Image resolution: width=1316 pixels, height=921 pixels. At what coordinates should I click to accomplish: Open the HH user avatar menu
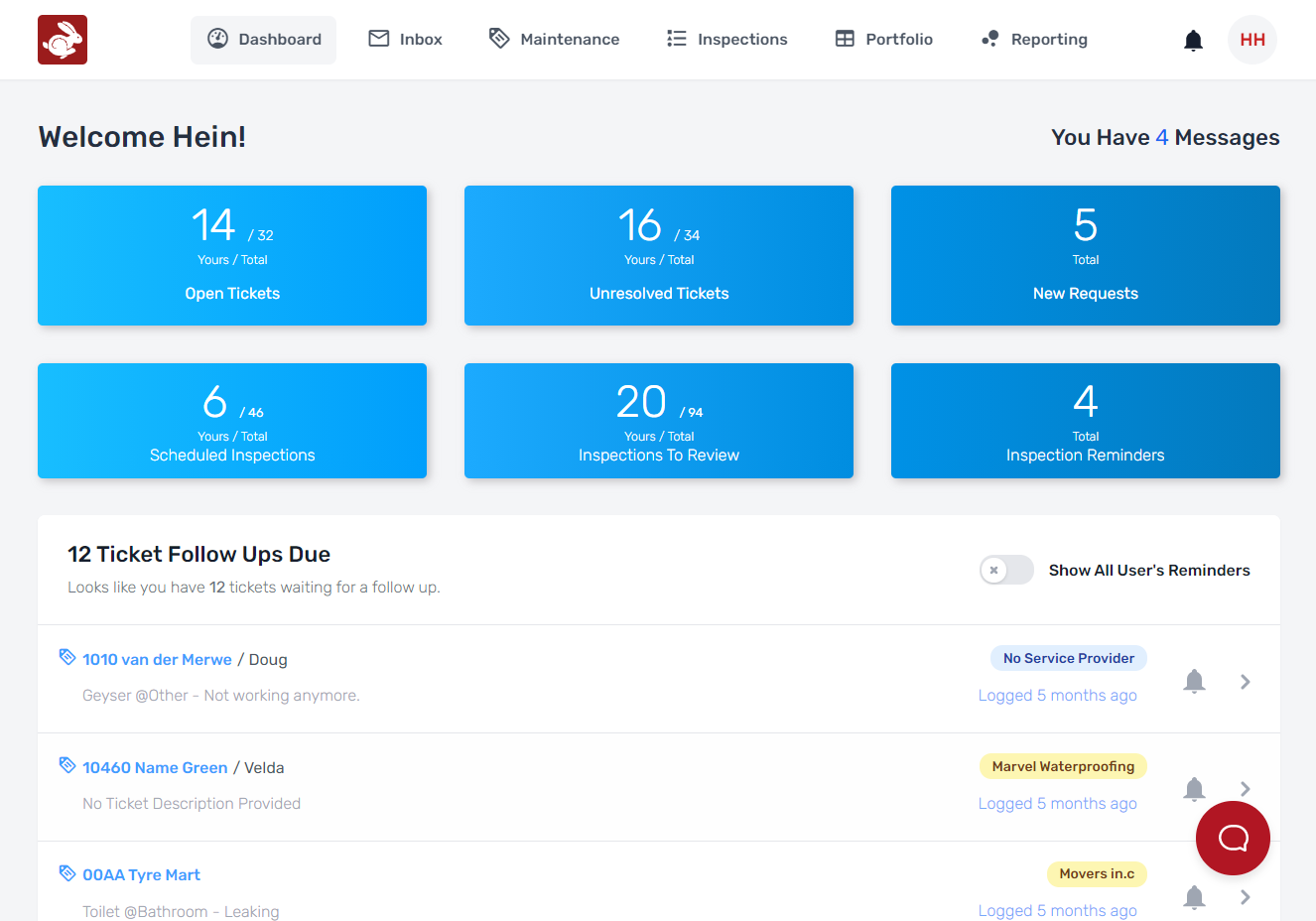tap(1251, 40)
